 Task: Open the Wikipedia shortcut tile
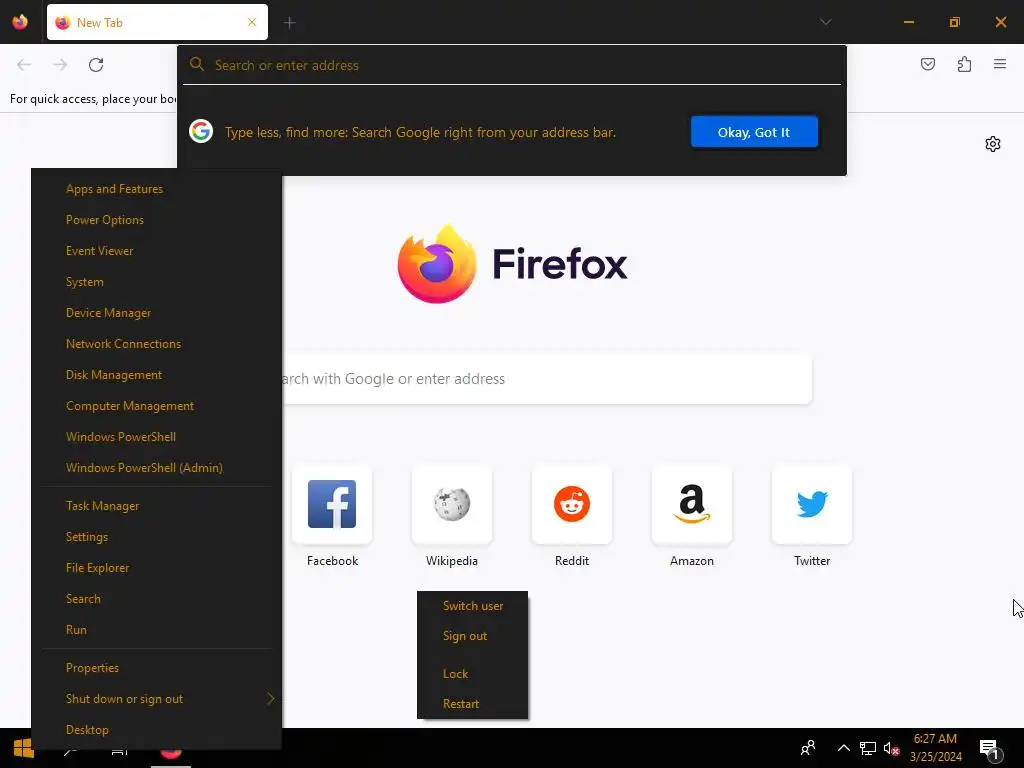point(452,504)
